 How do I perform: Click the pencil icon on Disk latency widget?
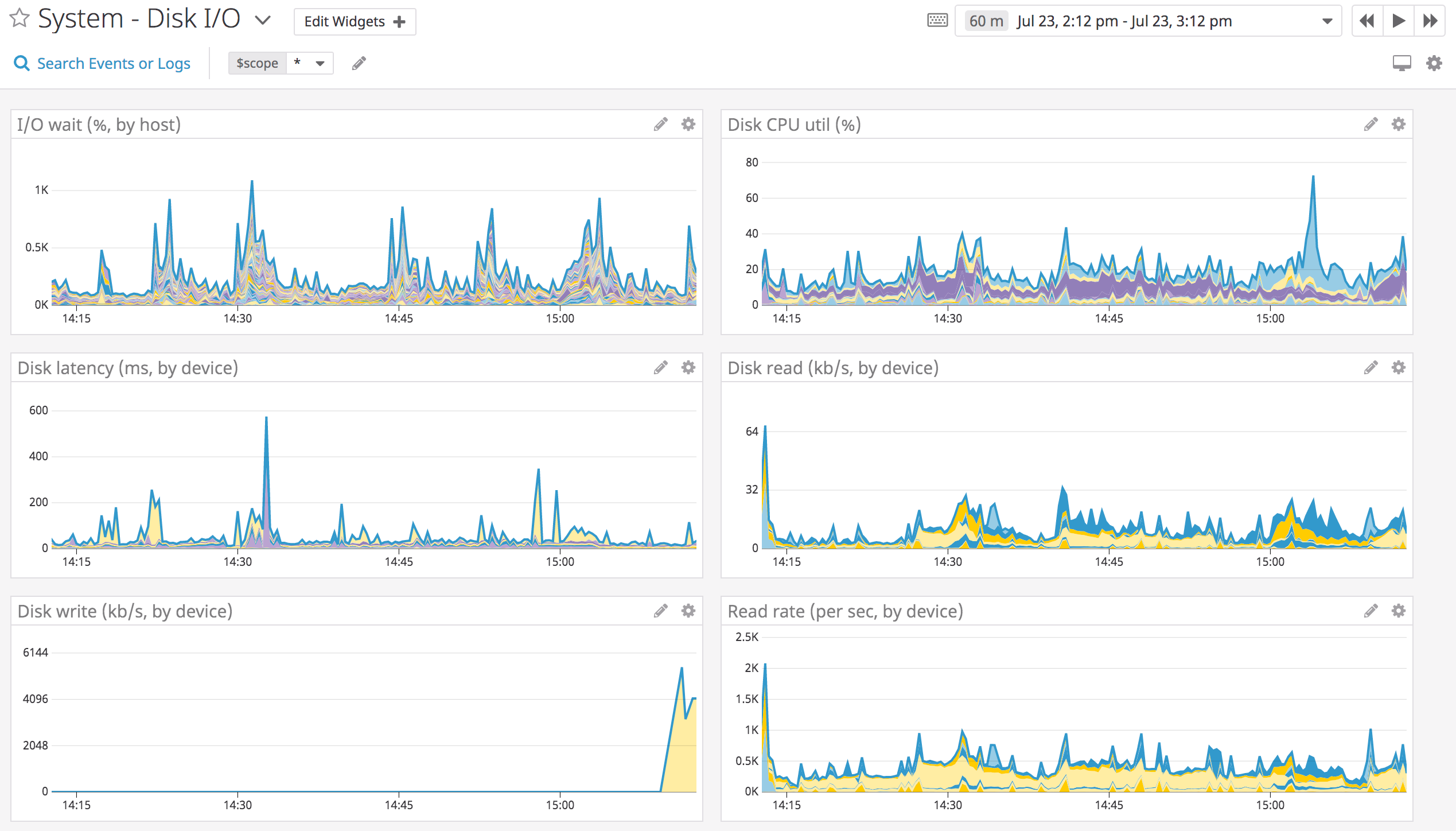click(661, 367)
